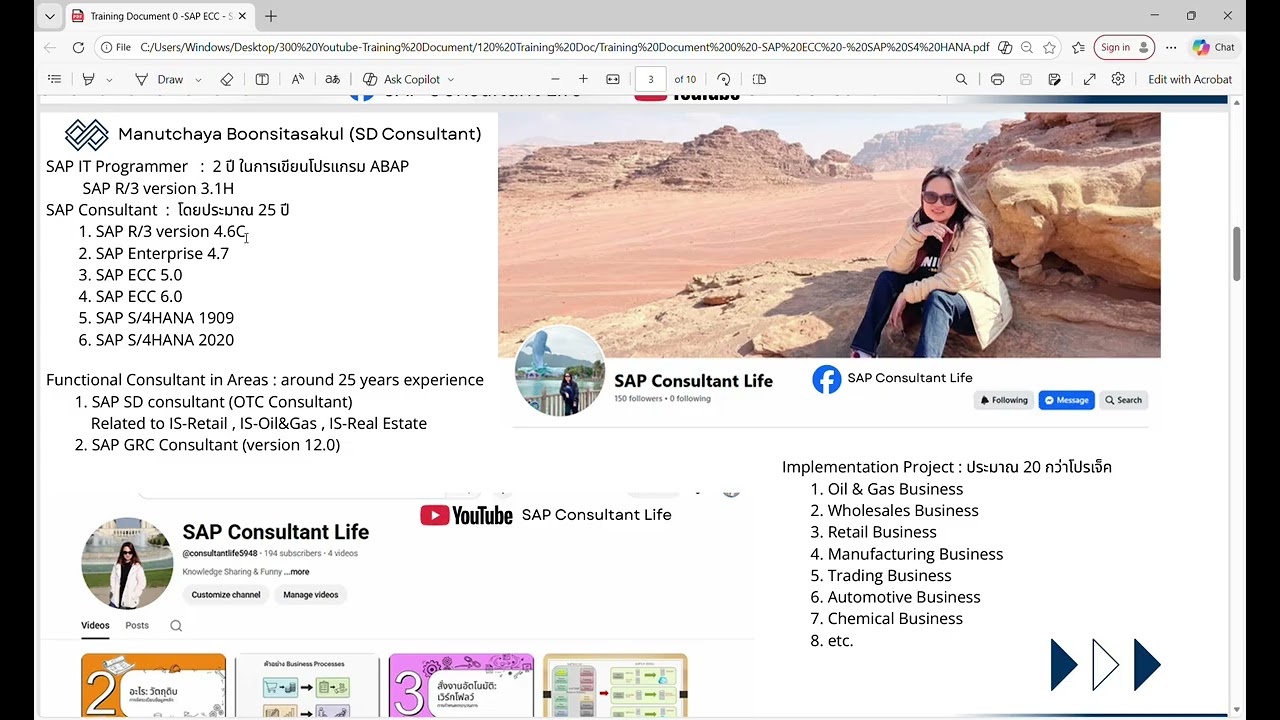This screenshot has height=720, width=1280.
Task: Switch the Page view layout
Action: (759, 79)
